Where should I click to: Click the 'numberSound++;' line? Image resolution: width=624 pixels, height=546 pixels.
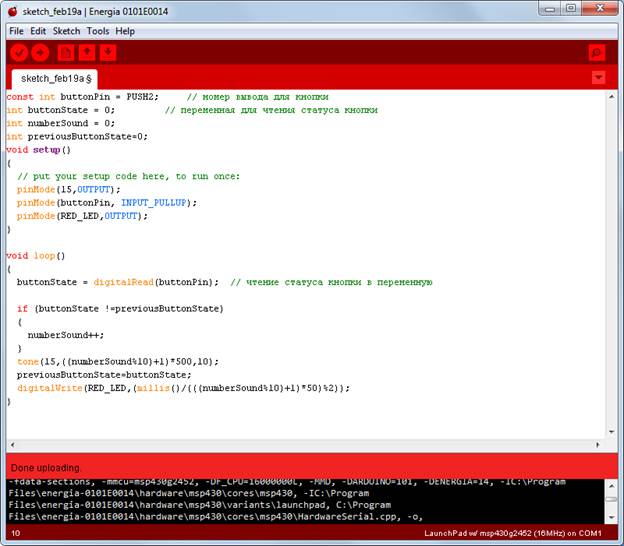(x=66, y=335)
